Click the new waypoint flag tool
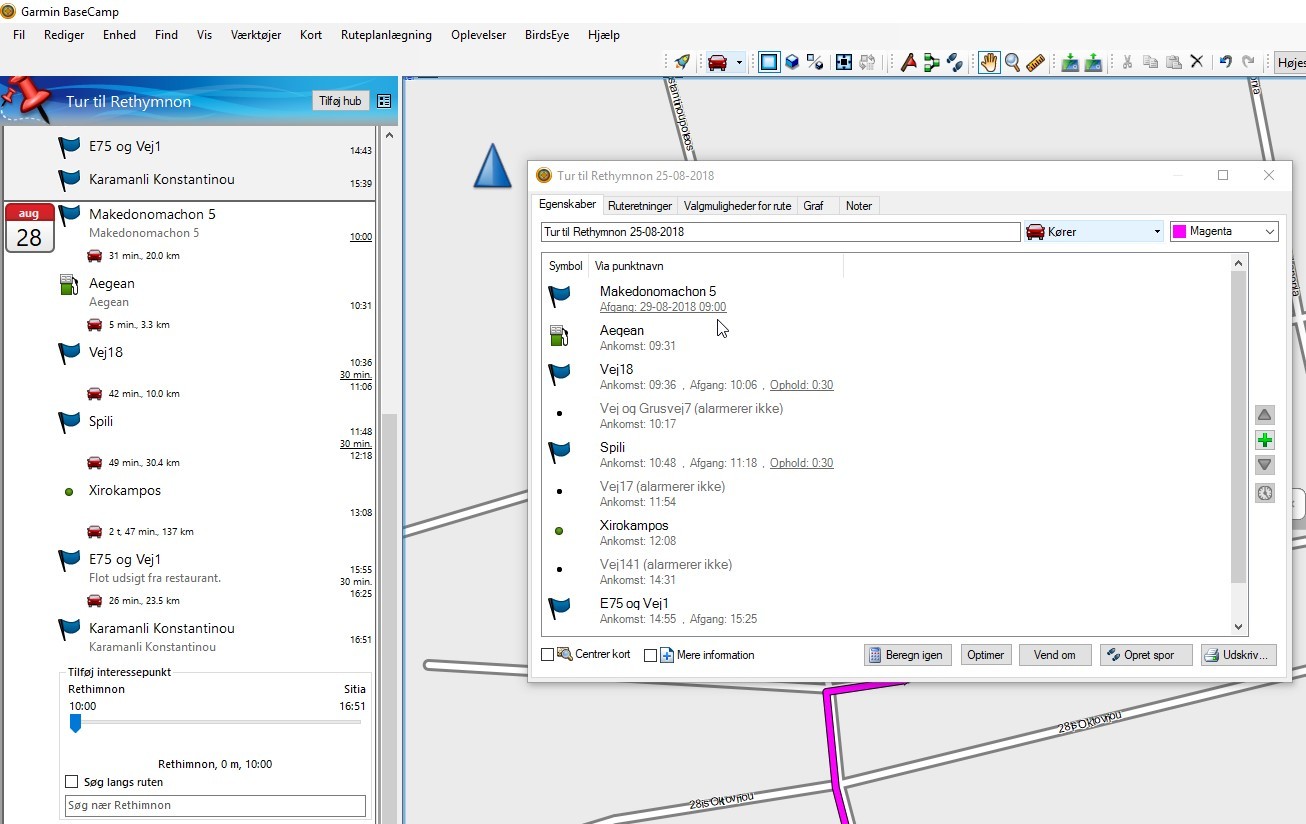 (x=908, y=62)
